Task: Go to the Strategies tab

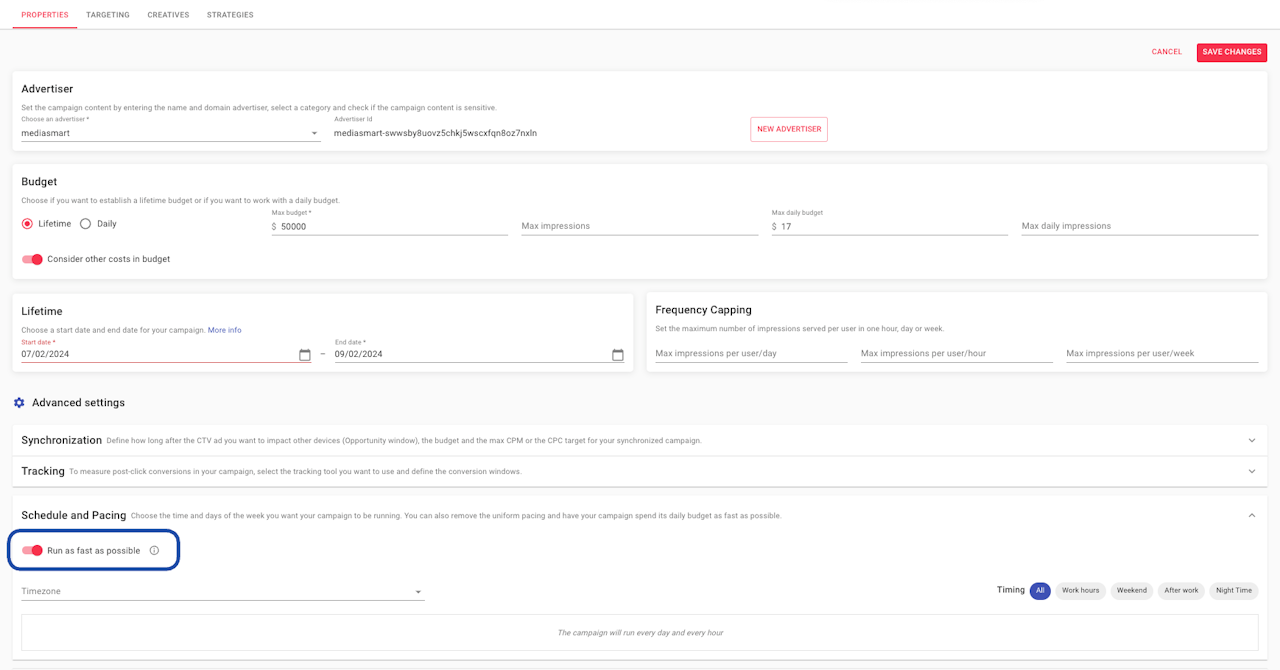Action: pos(230,15)
